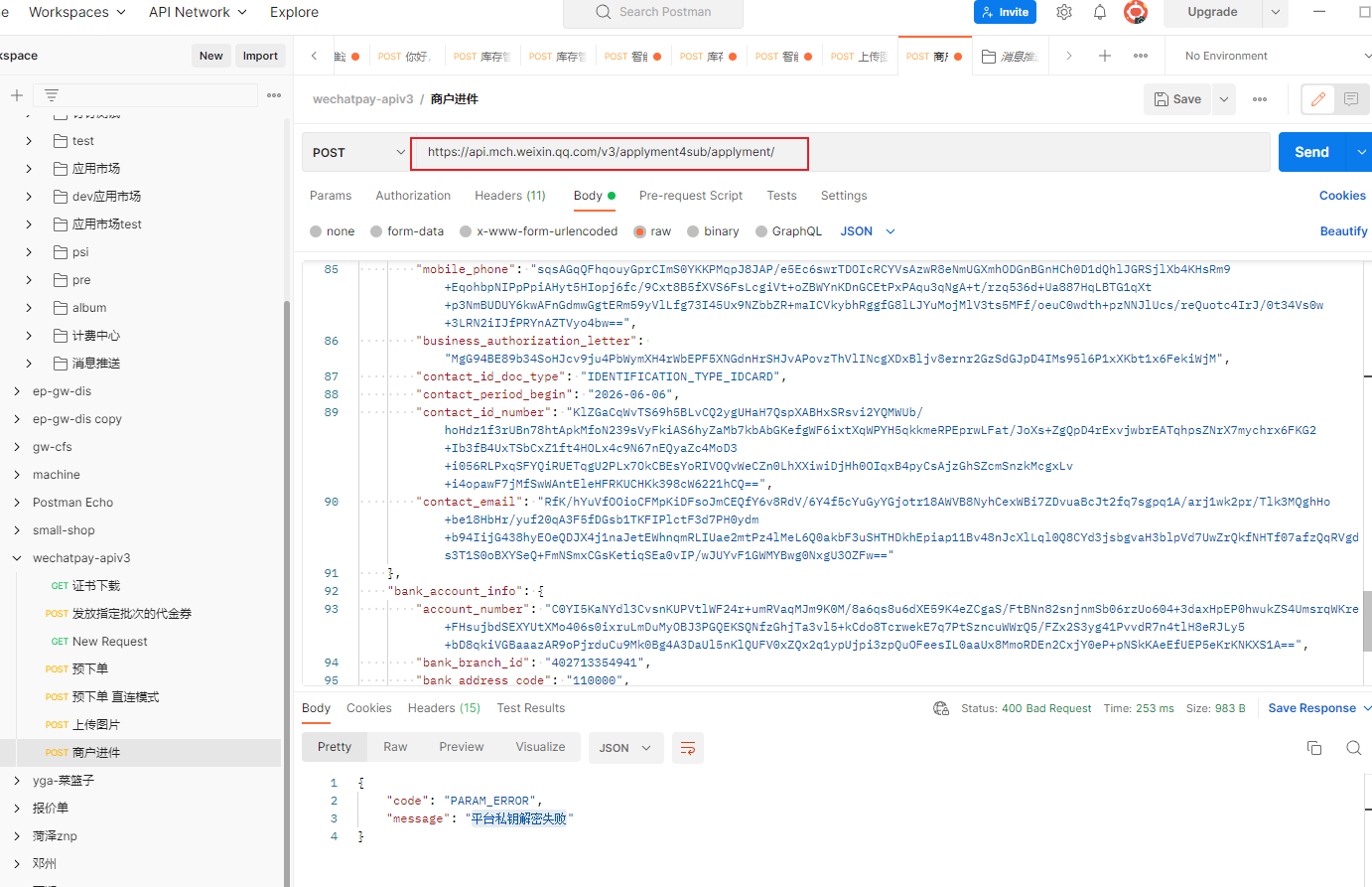Open the request Headers (11) tab
Screen dimensions: 1372x887
coord(510,196)
